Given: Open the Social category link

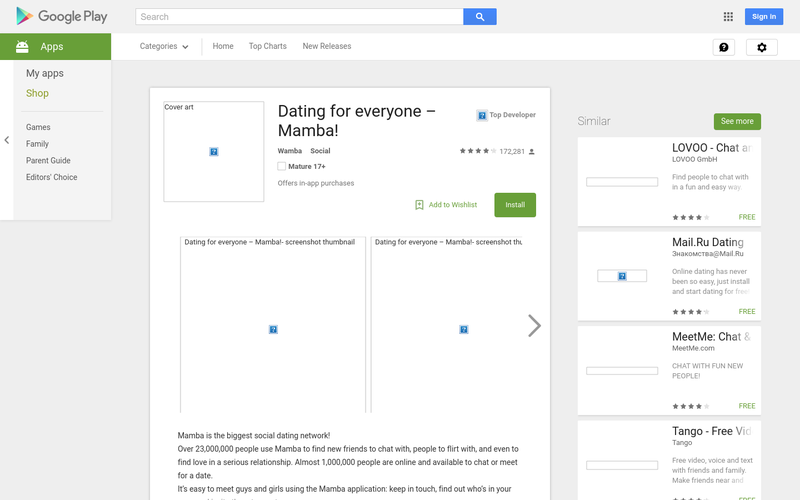Looking at the screenshot, I should (x=320, y=151).
